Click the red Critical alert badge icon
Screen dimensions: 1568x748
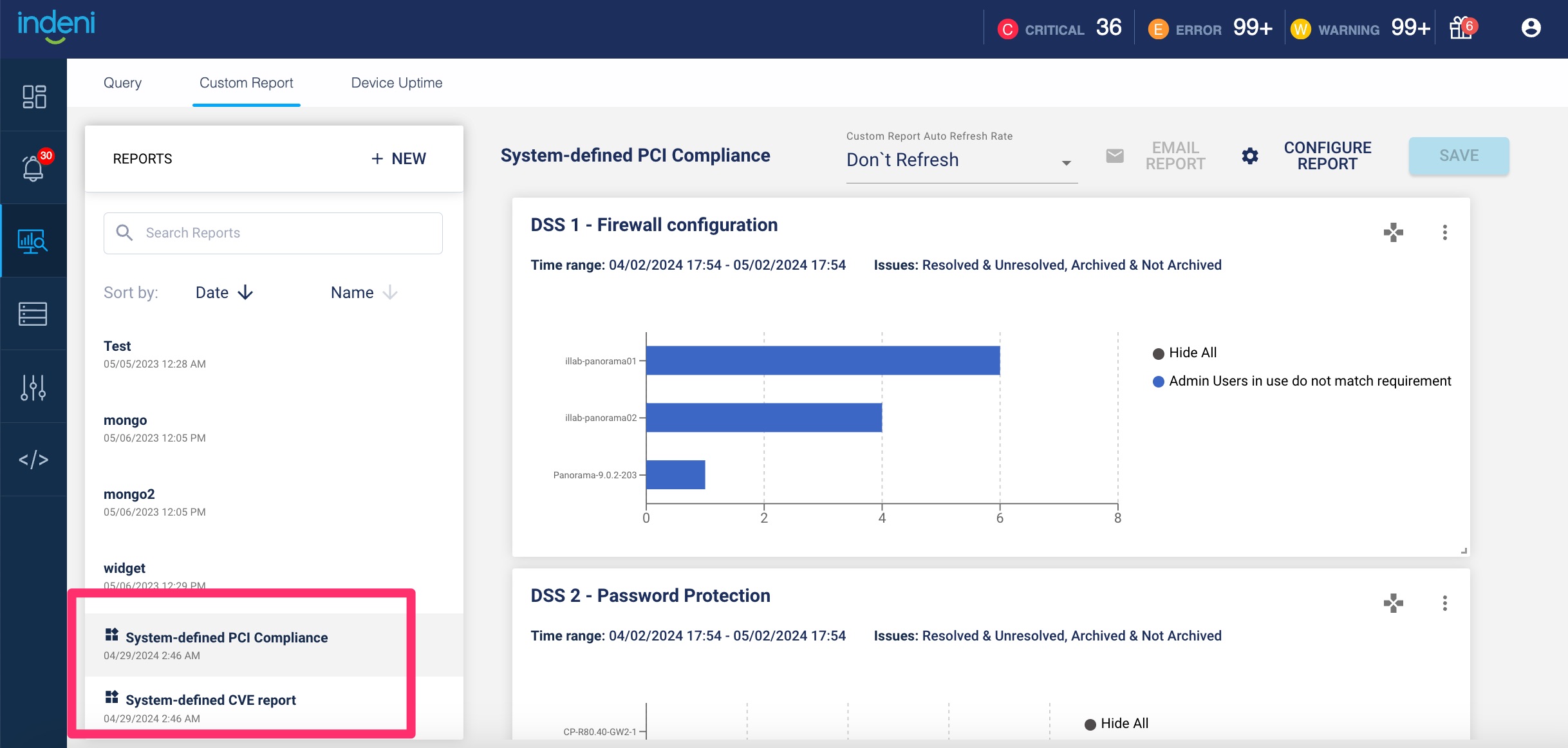pyautogui.click(x=1007, y=30)
